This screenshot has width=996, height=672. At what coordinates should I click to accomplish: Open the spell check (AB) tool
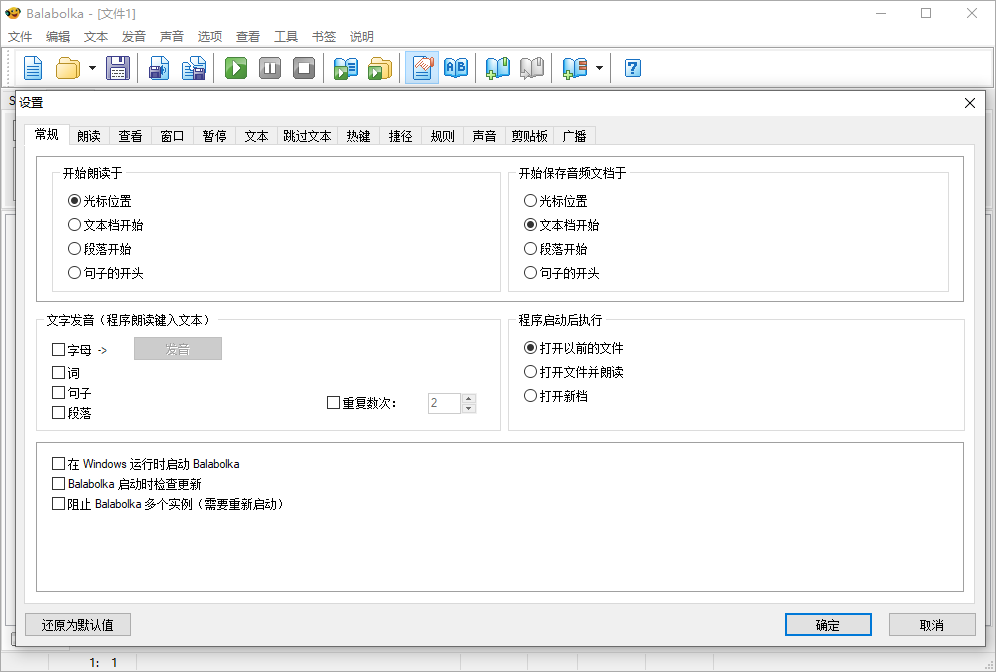[x=456, y=67]
